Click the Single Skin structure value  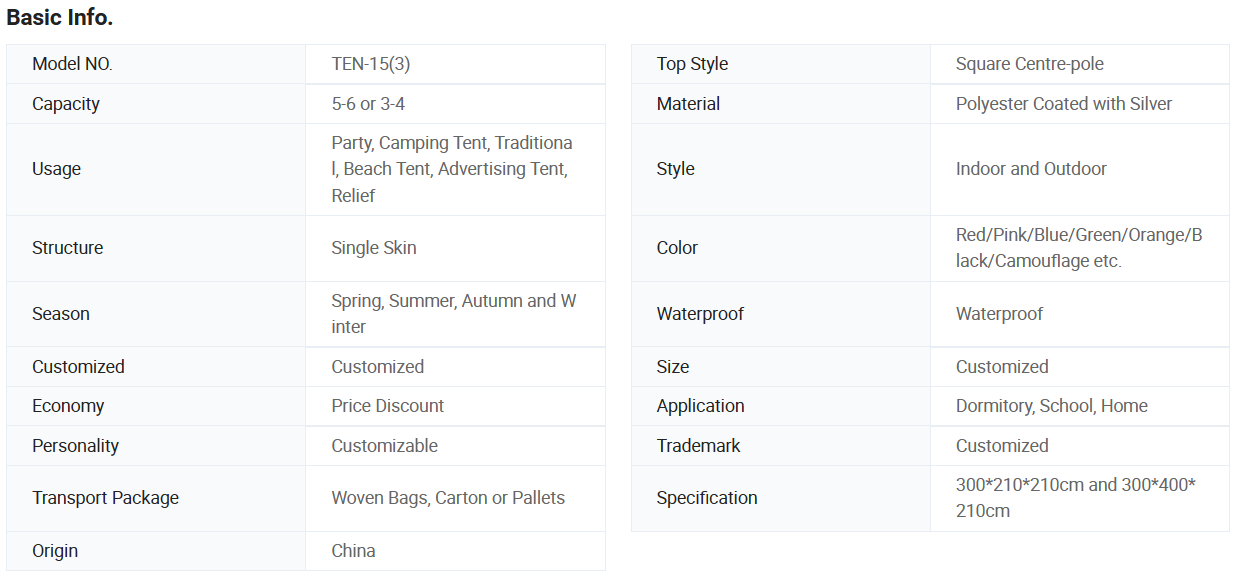[374, 248]
